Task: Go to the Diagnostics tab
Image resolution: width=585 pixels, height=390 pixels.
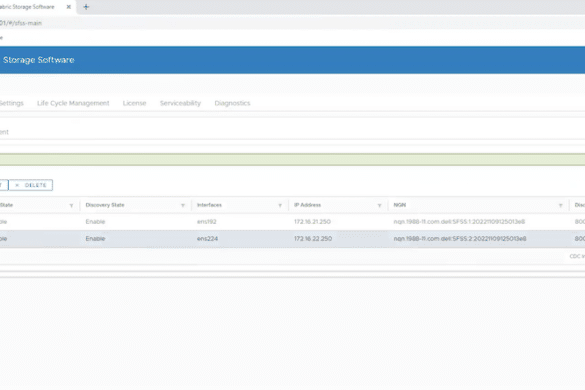Action: (x=232, y=103)
